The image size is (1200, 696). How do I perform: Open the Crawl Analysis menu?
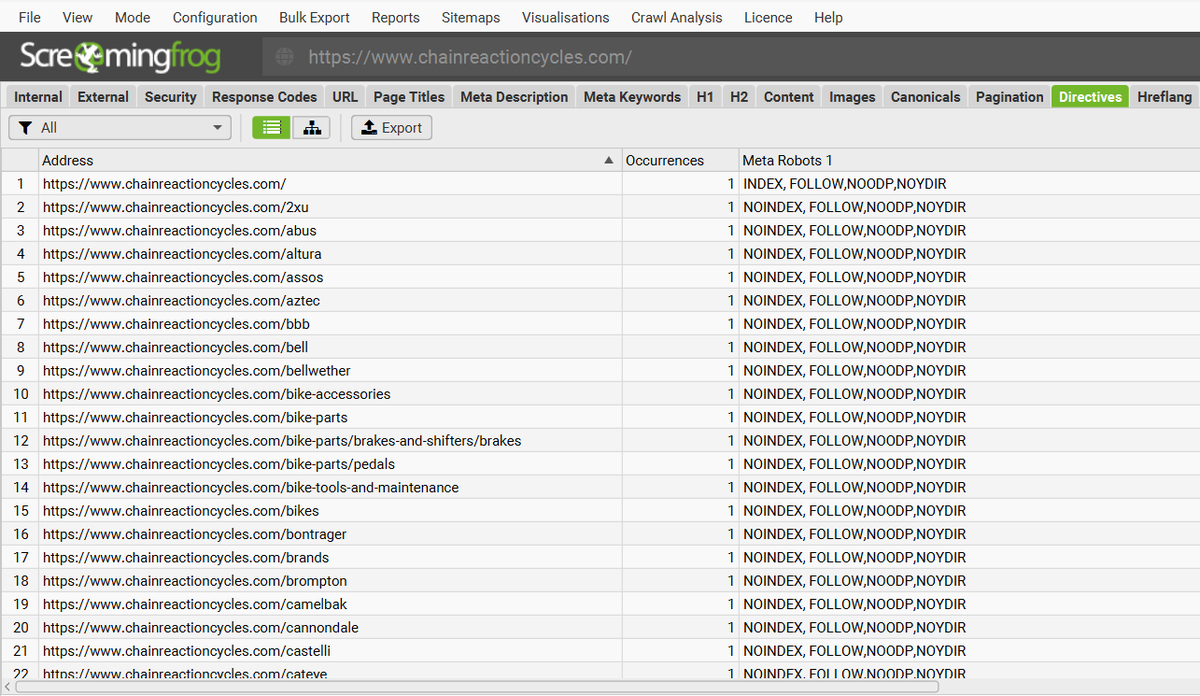coord(677,17)
